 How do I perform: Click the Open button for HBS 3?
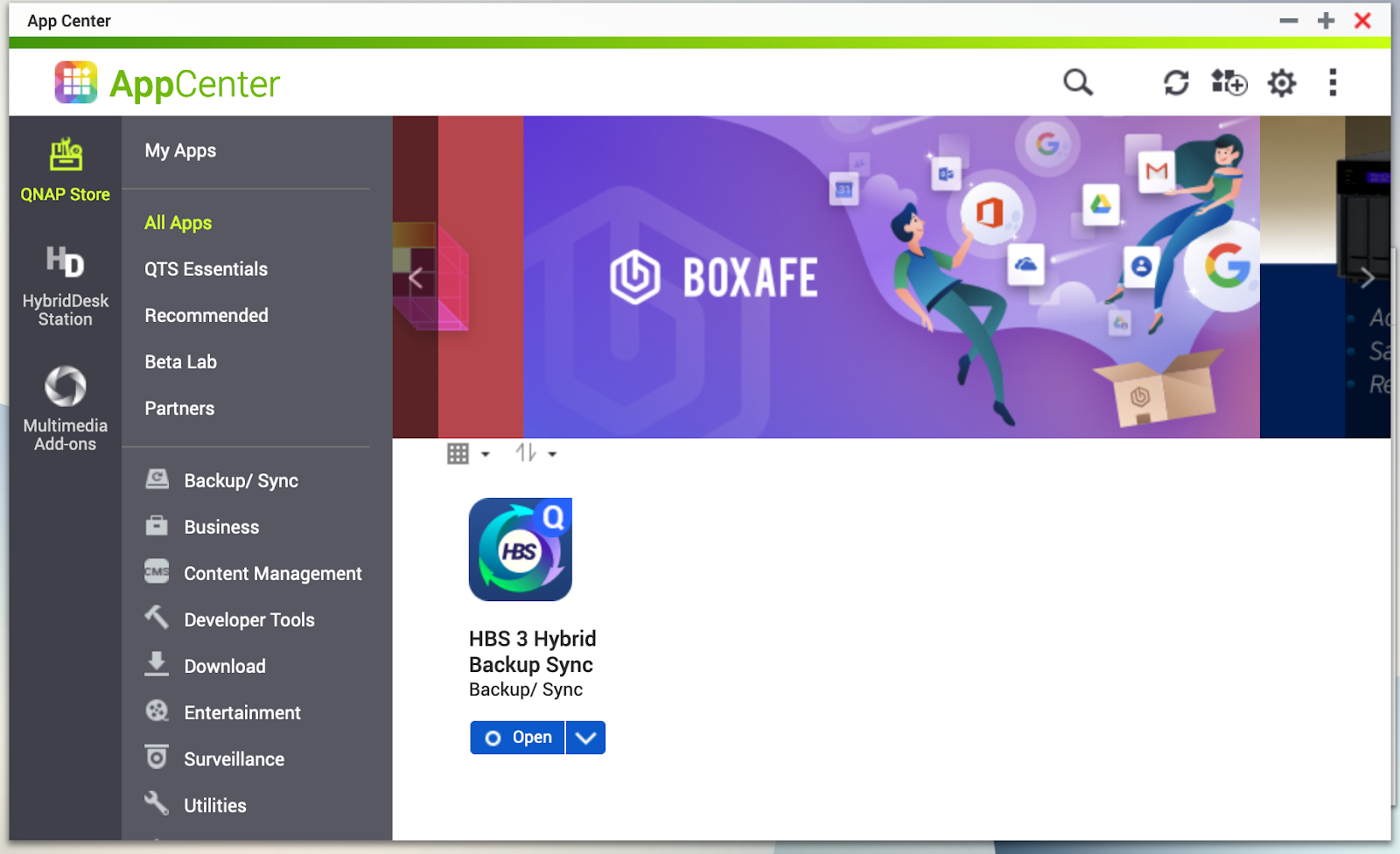[x=517, y=738]
